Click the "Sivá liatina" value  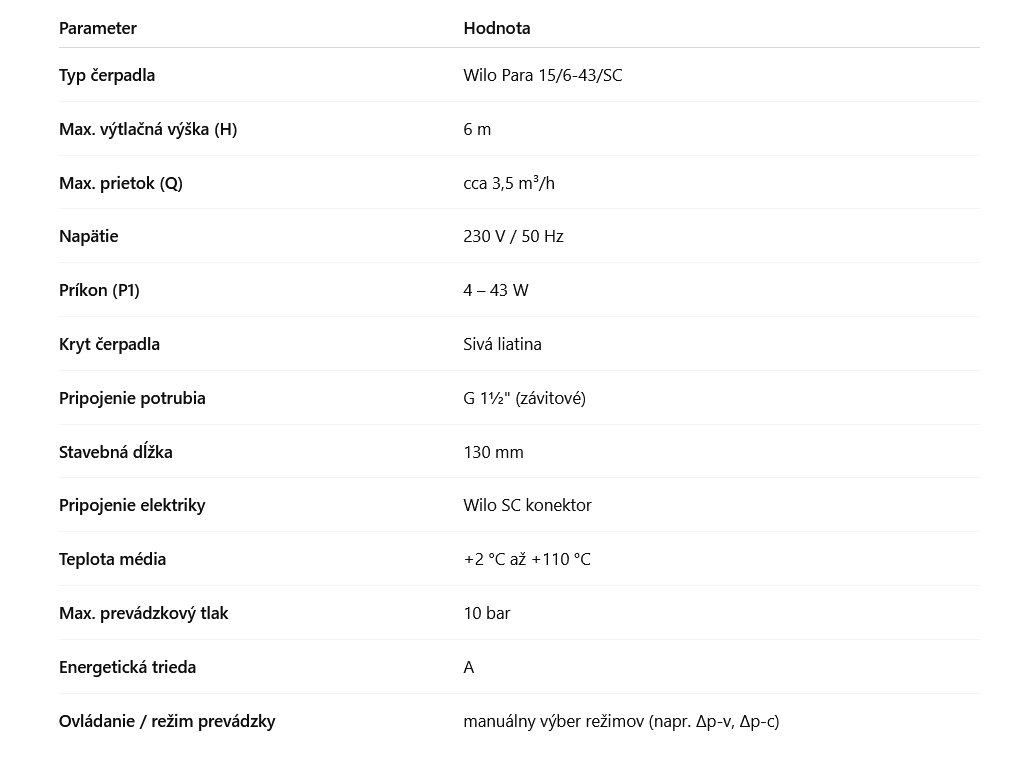(503, 344)
